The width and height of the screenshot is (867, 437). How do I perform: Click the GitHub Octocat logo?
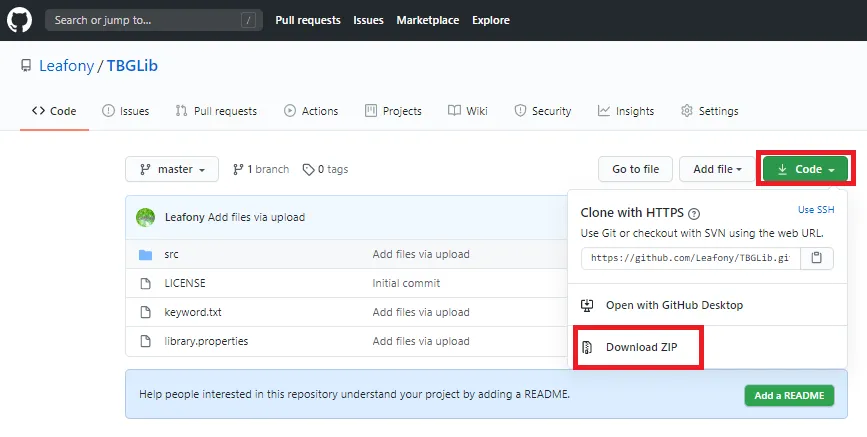pos(20,20)
